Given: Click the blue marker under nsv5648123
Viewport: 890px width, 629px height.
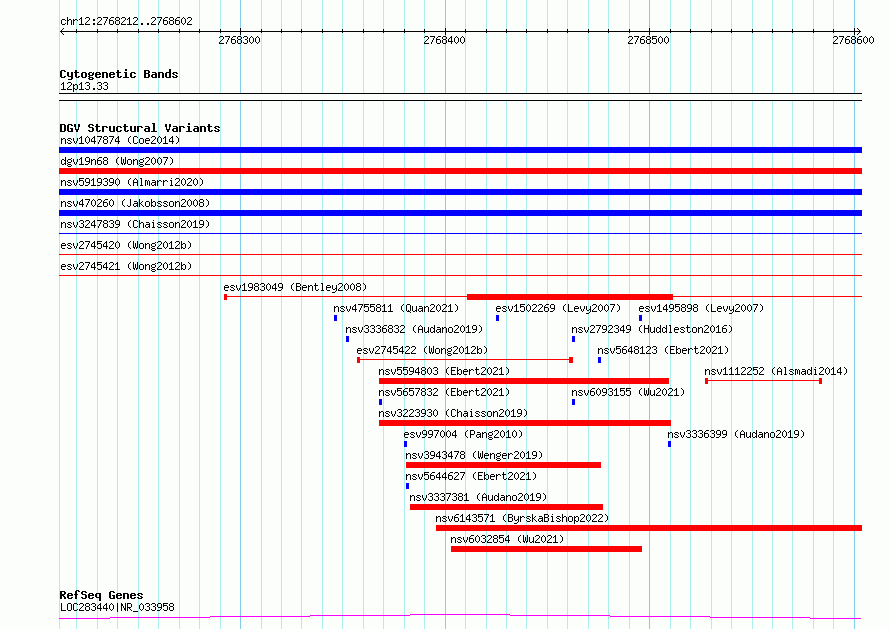Looking at the screenshot, I should tap(599, 360).
